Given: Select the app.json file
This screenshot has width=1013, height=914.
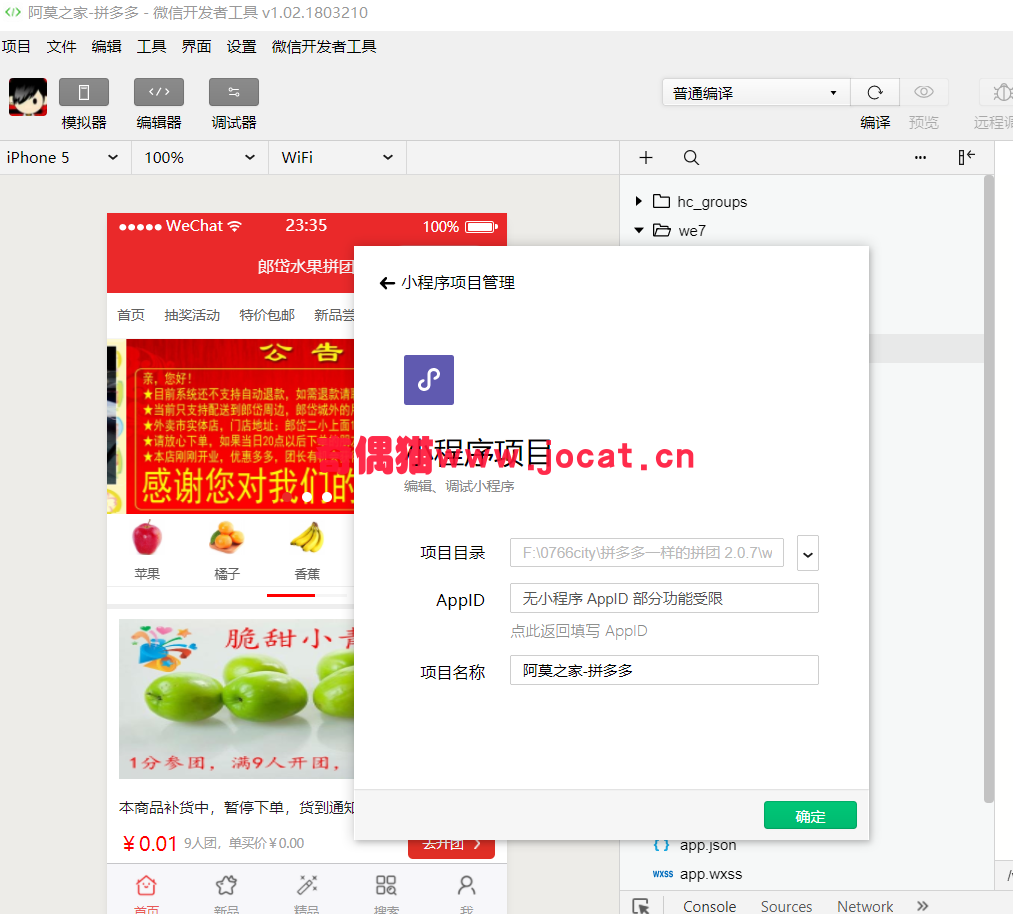Looking at the screenshot, I should pos(707,845).
